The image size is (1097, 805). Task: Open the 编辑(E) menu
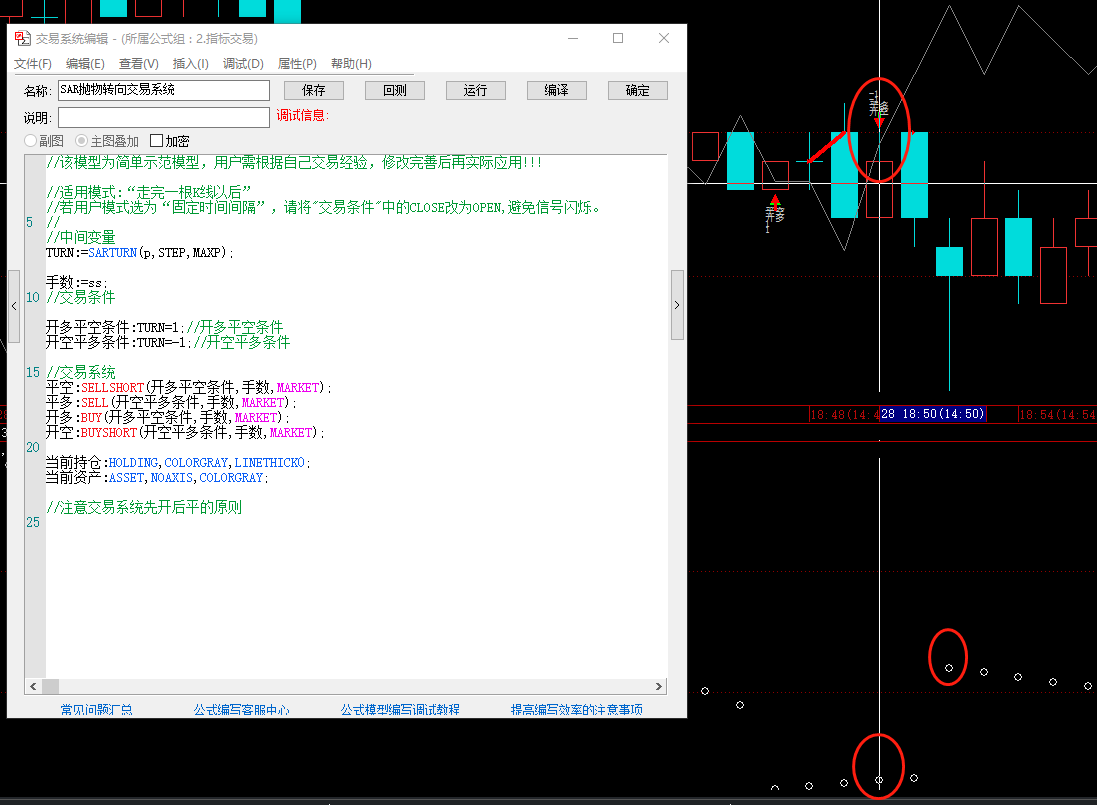(85, 64)
